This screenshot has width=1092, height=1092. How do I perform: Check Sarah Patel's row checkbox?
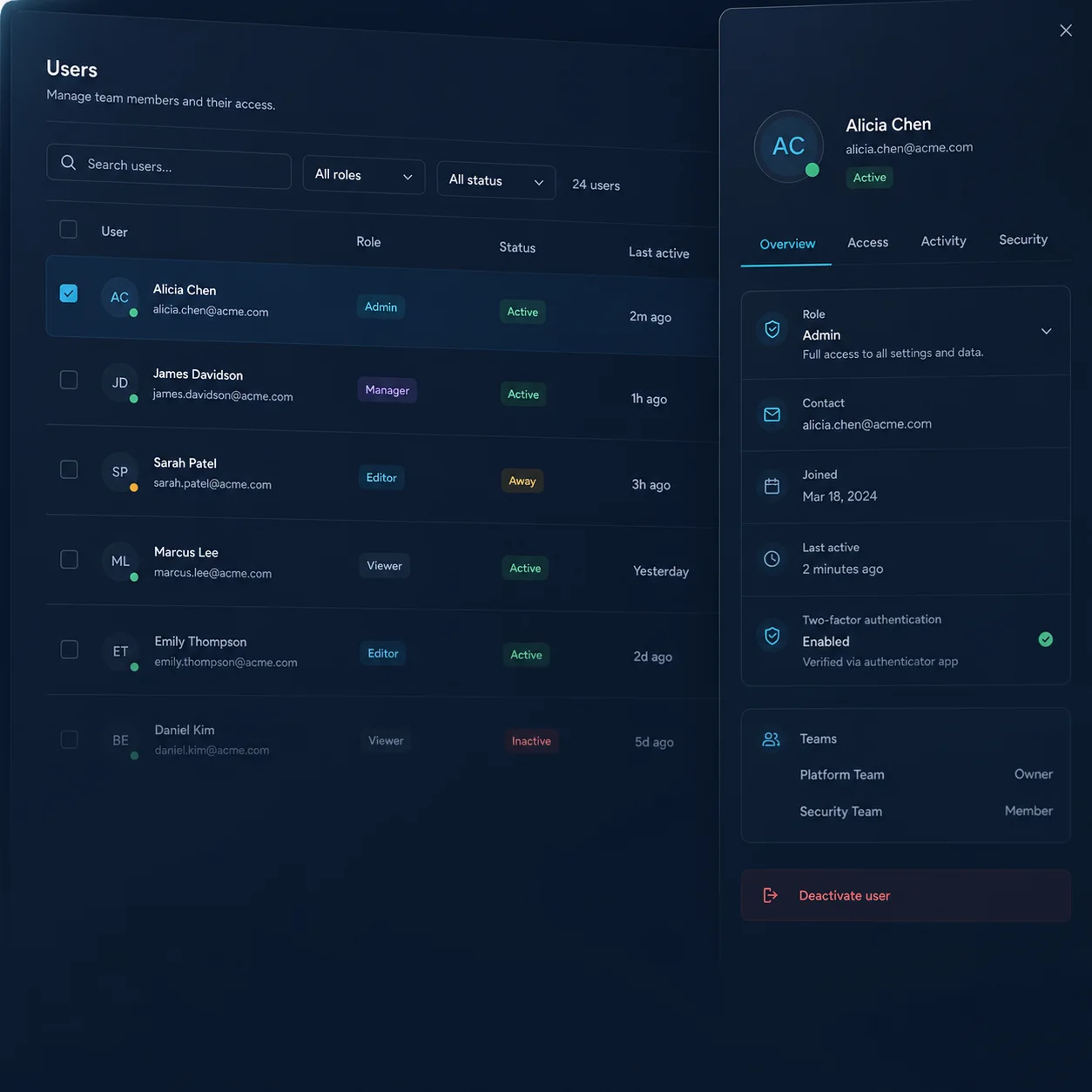coord(69,469)
